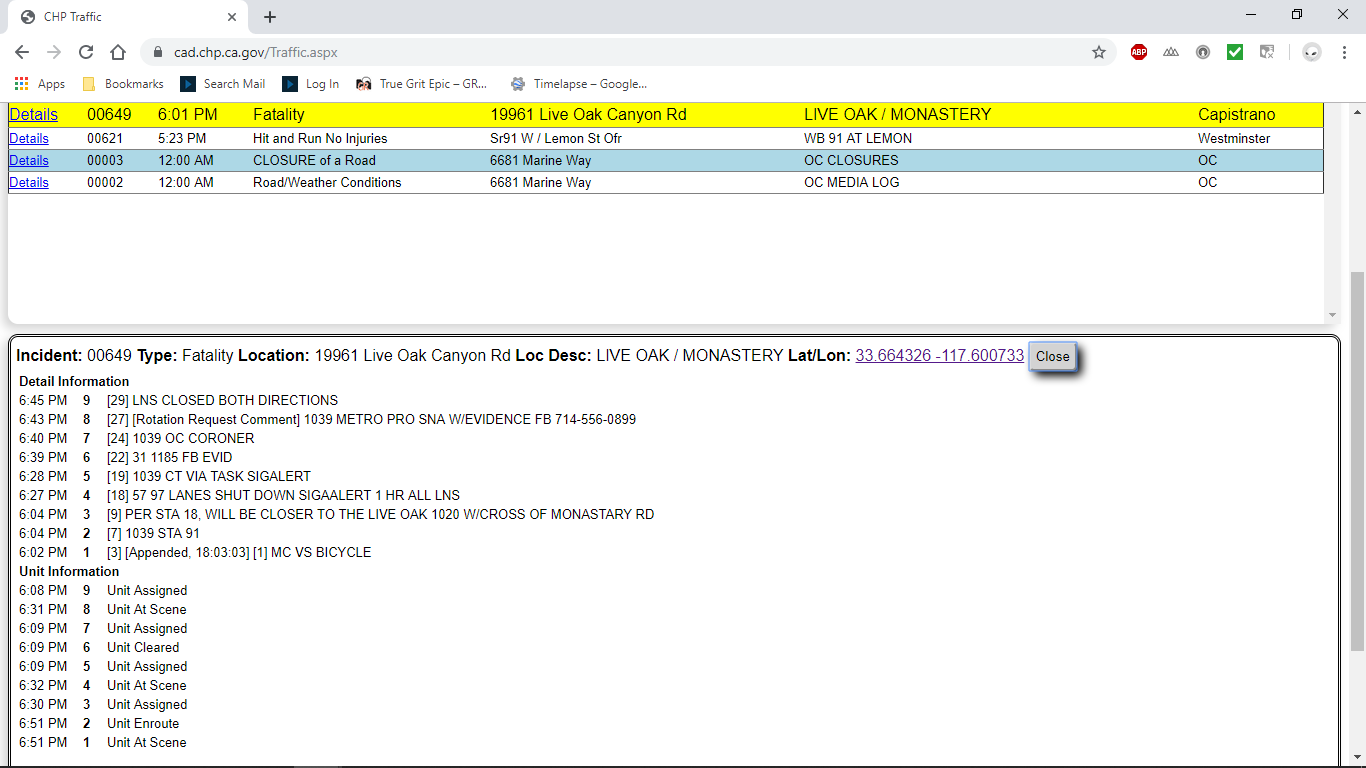This screenshot has height=768, width=1366.
Task: Open the Apps shortcut in bookmarks bar
Action: (40, 84)
